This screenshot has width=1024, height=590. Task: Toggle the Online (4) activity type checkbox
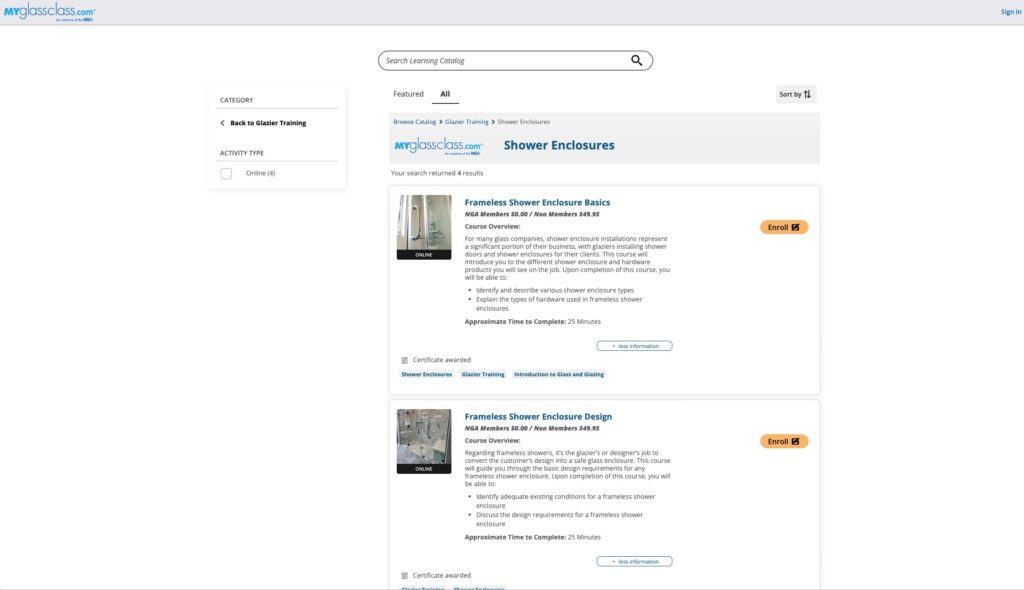tap(226, 173)
